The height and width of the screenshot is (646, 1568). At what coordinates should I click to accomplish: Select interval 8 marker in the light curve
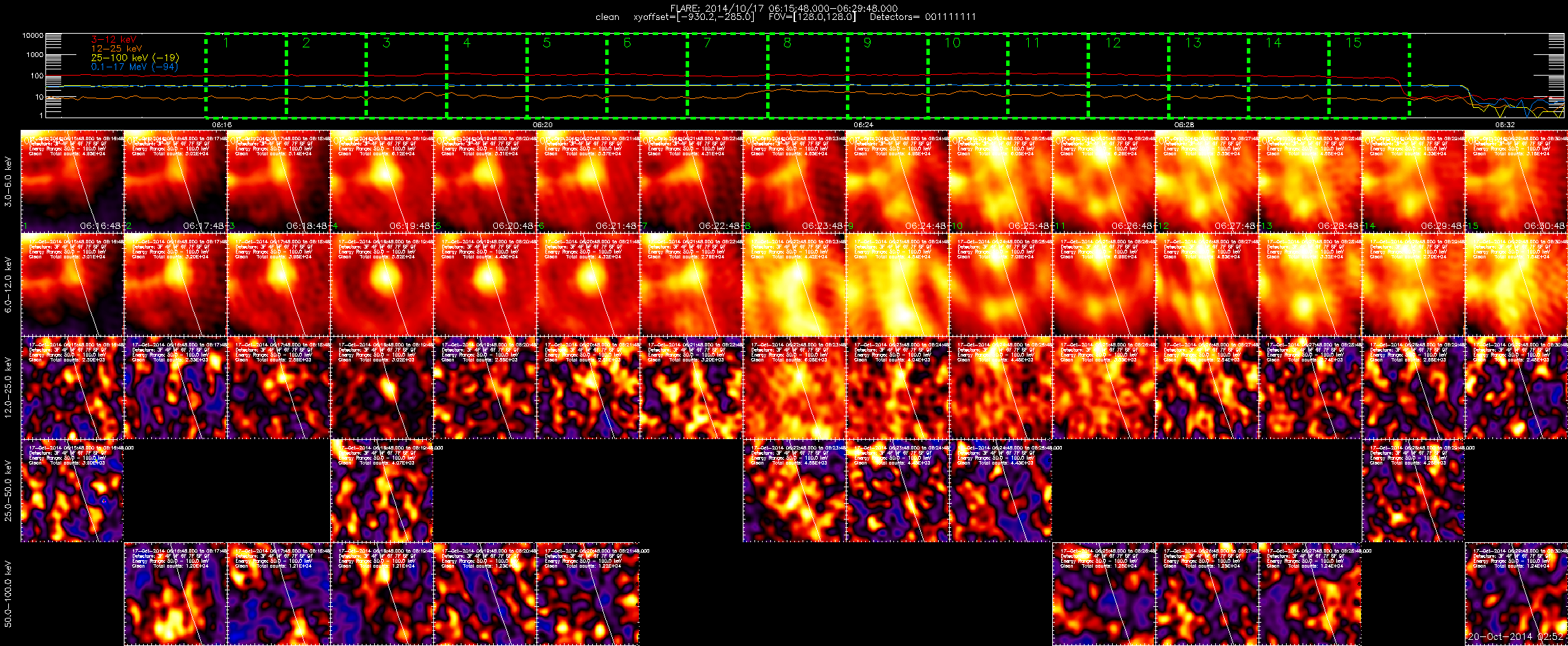pos(787,43)
